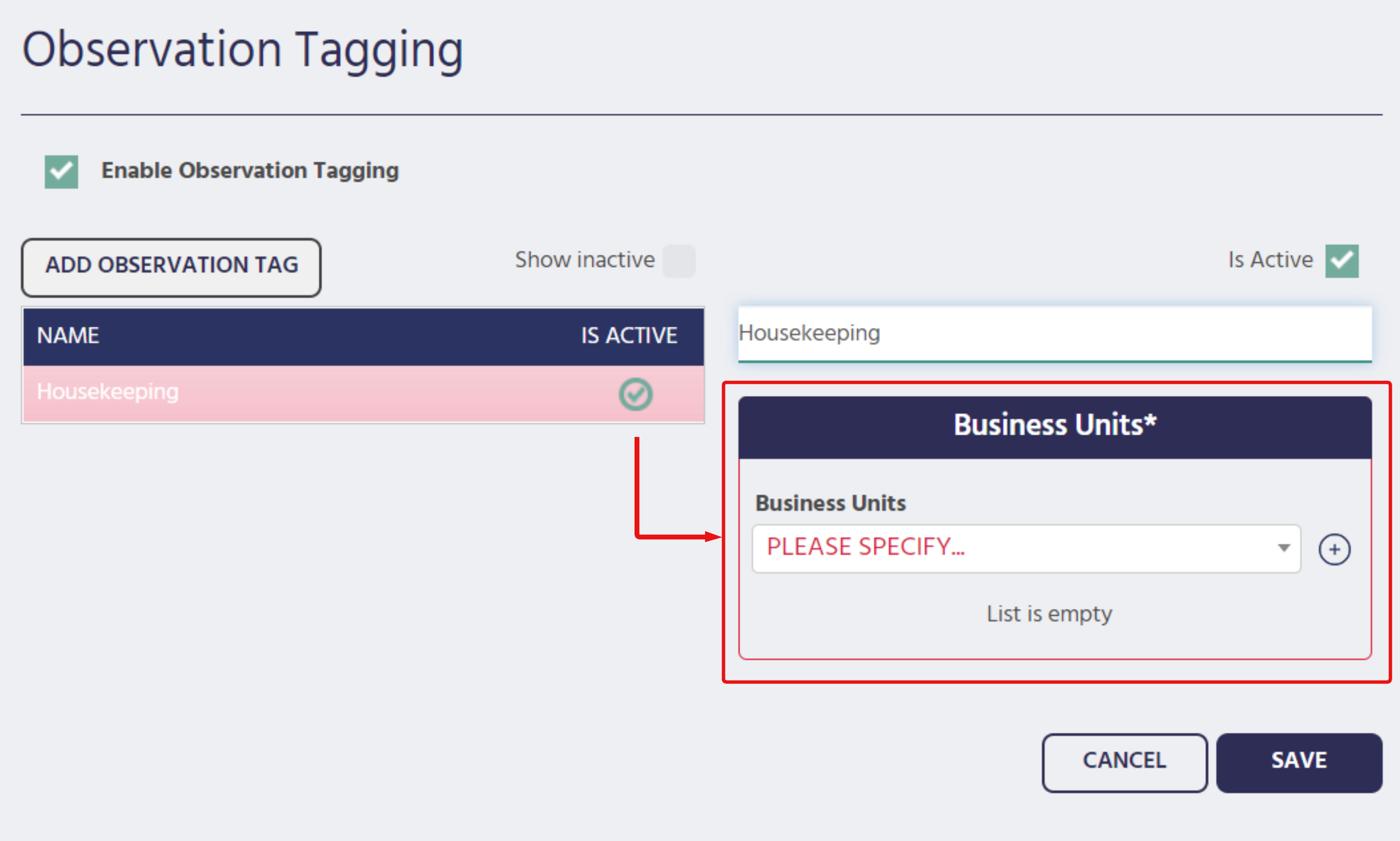Click the IS ACTIVE column header
The width and height of the screenshot is (1400, 841).
(629, 335)
